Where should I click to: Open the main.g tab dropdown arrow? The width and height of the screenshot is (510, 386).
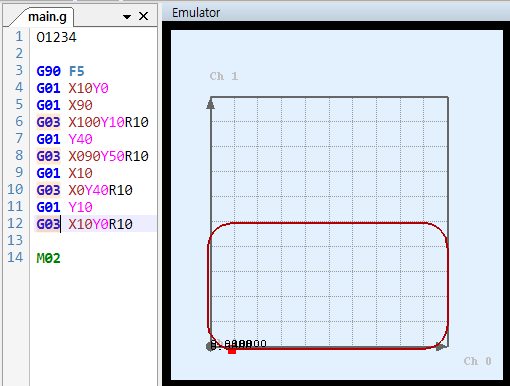(127, 16)
